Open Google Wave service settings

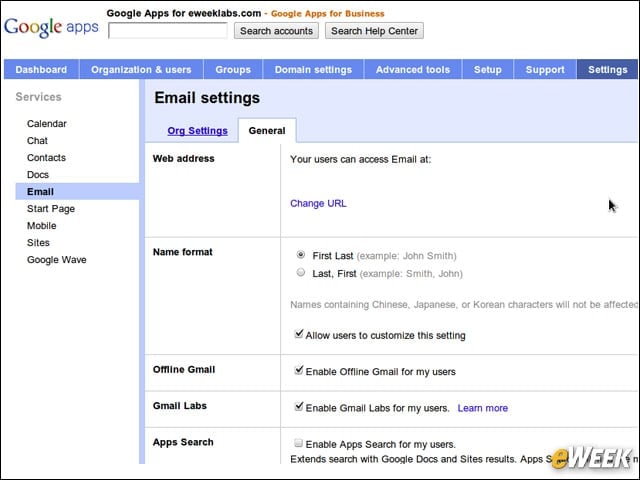click(x=56, y=260)
